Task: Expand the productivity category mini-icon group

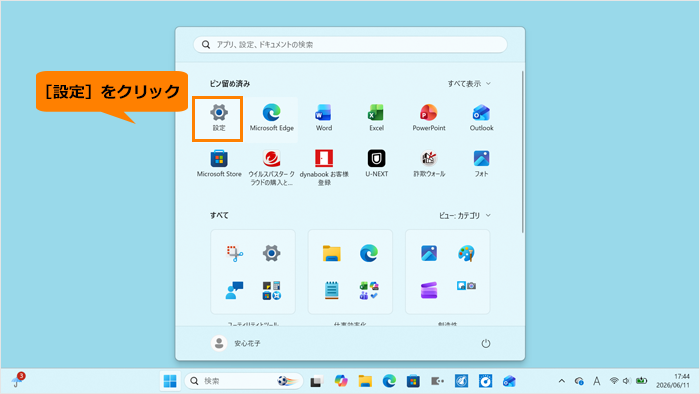Action: 369,290
